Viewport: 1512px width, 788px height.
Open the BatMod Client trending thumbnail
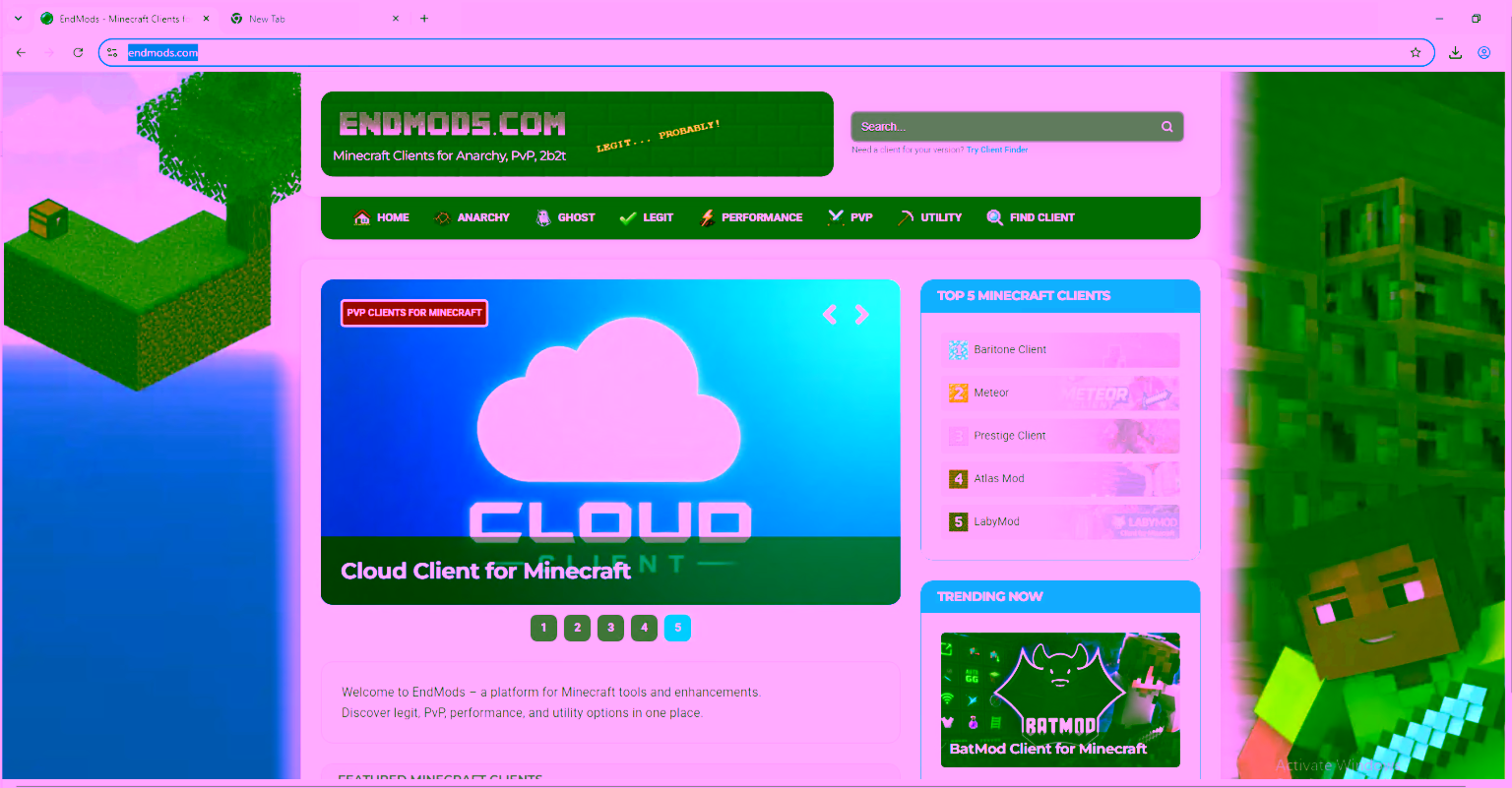coord(1060,699)
